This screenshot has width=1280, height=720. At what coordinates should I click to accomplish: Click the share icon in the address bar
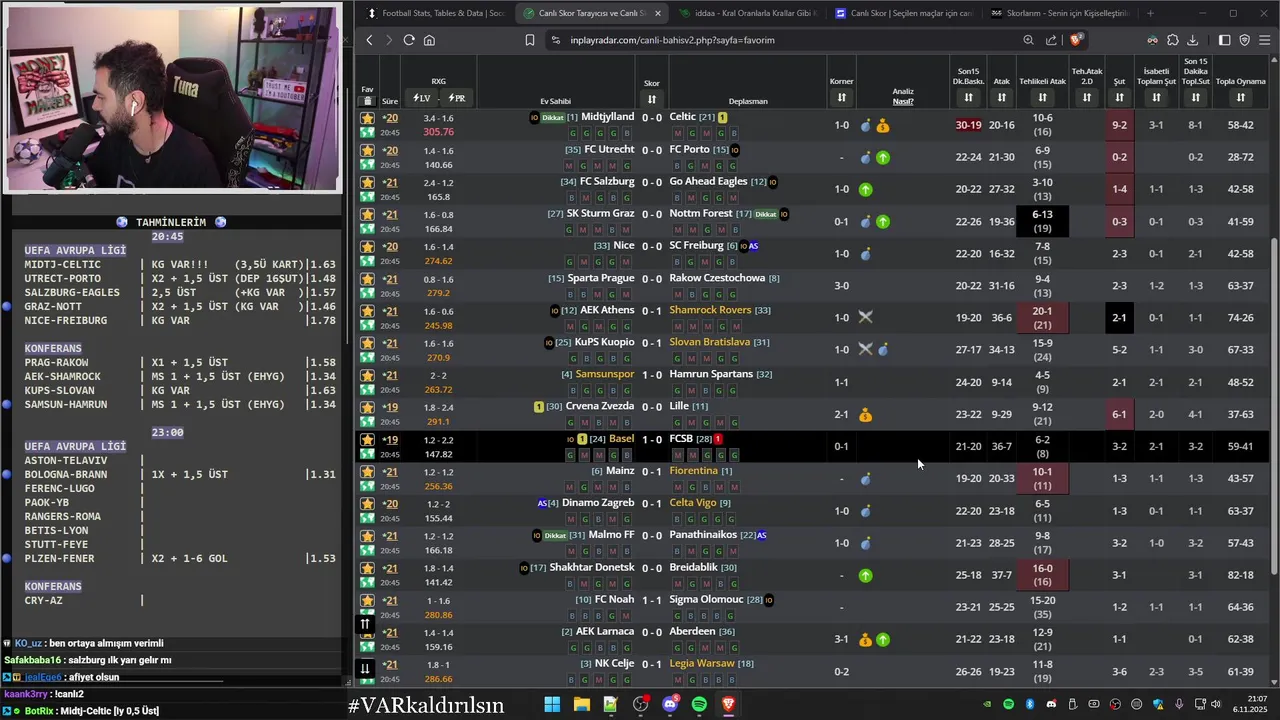[1051, 40]
